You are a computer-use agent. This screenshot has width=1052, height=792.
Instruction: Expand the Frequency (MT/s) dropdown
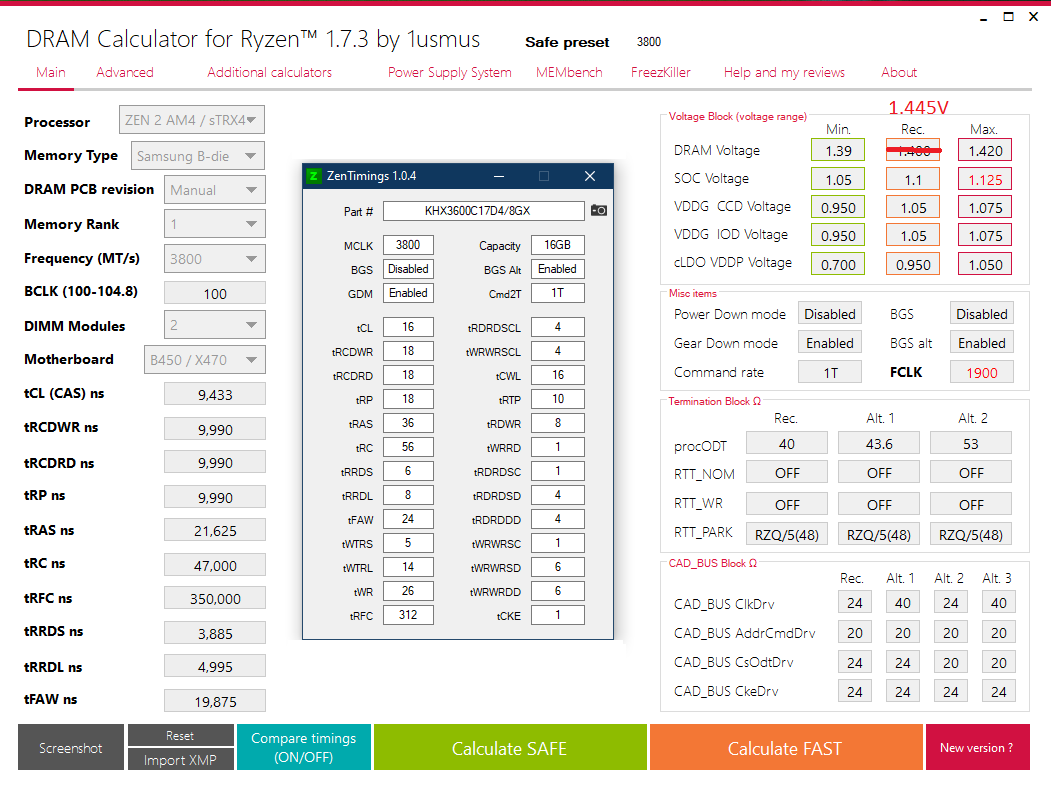click(x=215, y=258)
